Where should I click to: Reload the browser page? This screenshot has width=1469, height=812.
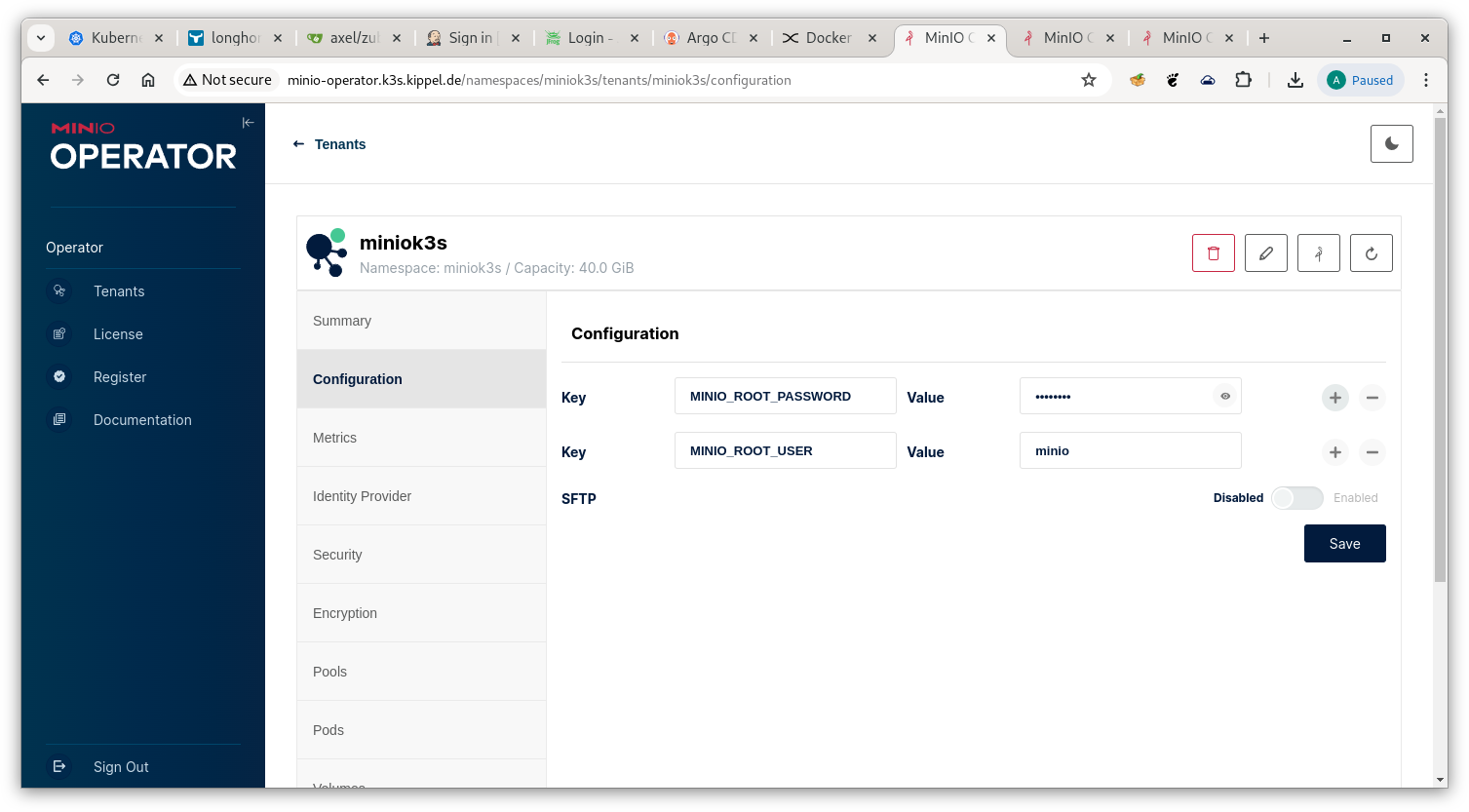[113, 80]
